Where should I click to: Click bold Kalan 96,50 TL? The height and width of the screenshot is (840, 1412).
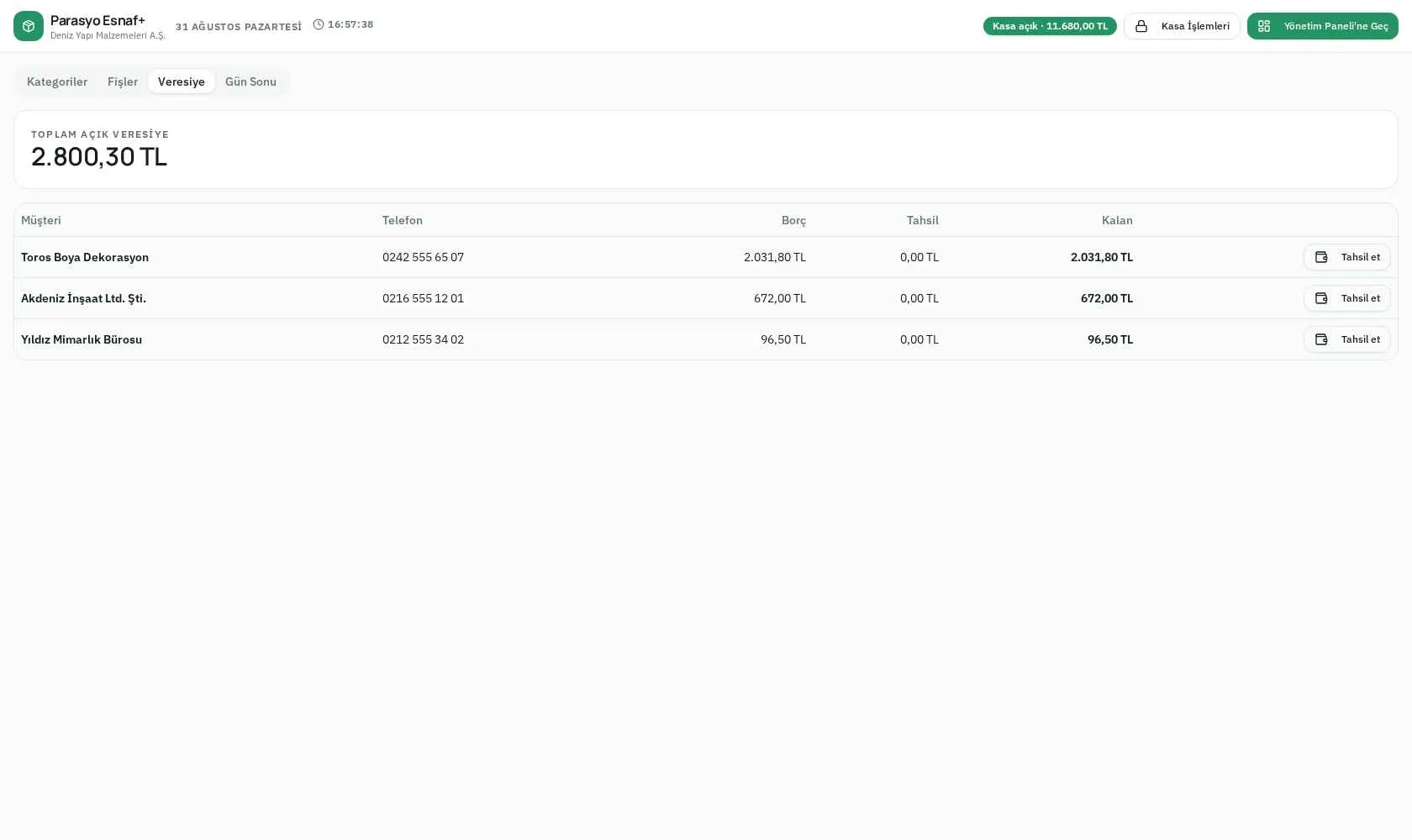[x=1110, y=339]
